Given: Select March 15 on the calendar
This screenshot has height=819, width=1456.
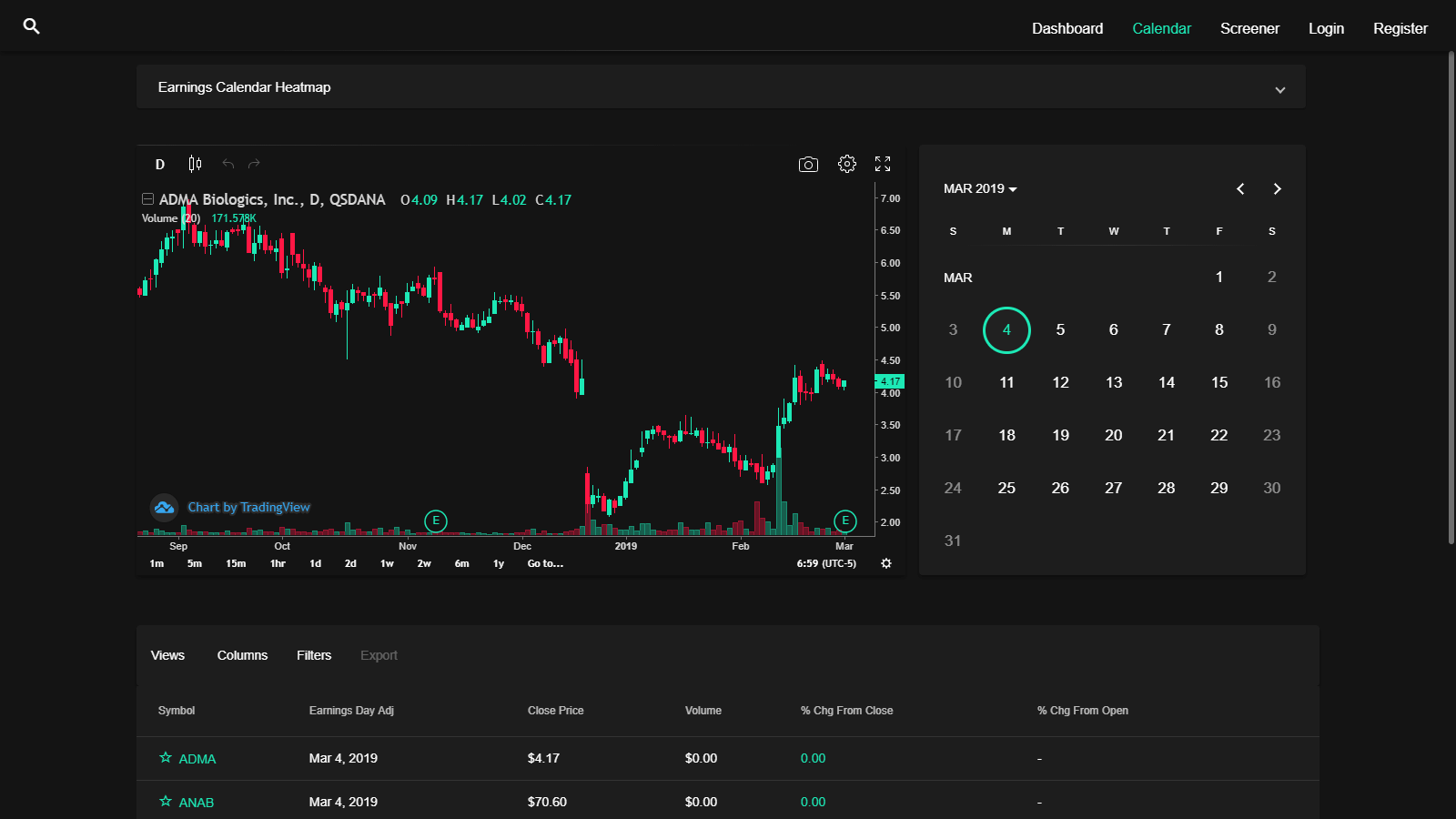Looking at the screenshot, I should 1218,382.
